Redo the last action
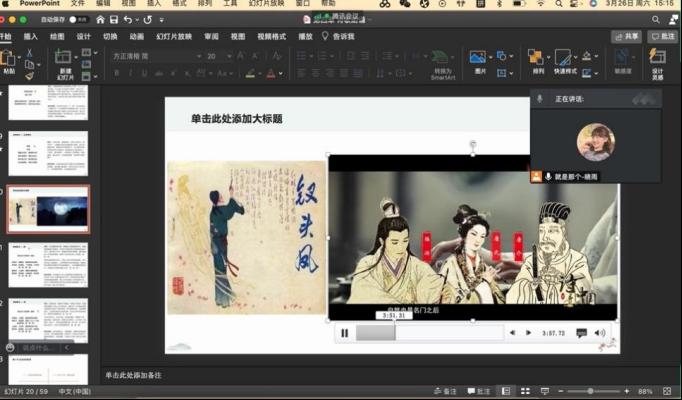This screenshot has width=682, height=400. point(148,20)
